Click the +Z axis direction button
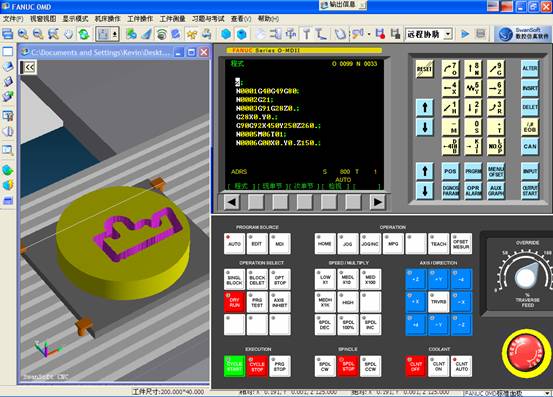553x397 pixels. (x=415, y=279)
